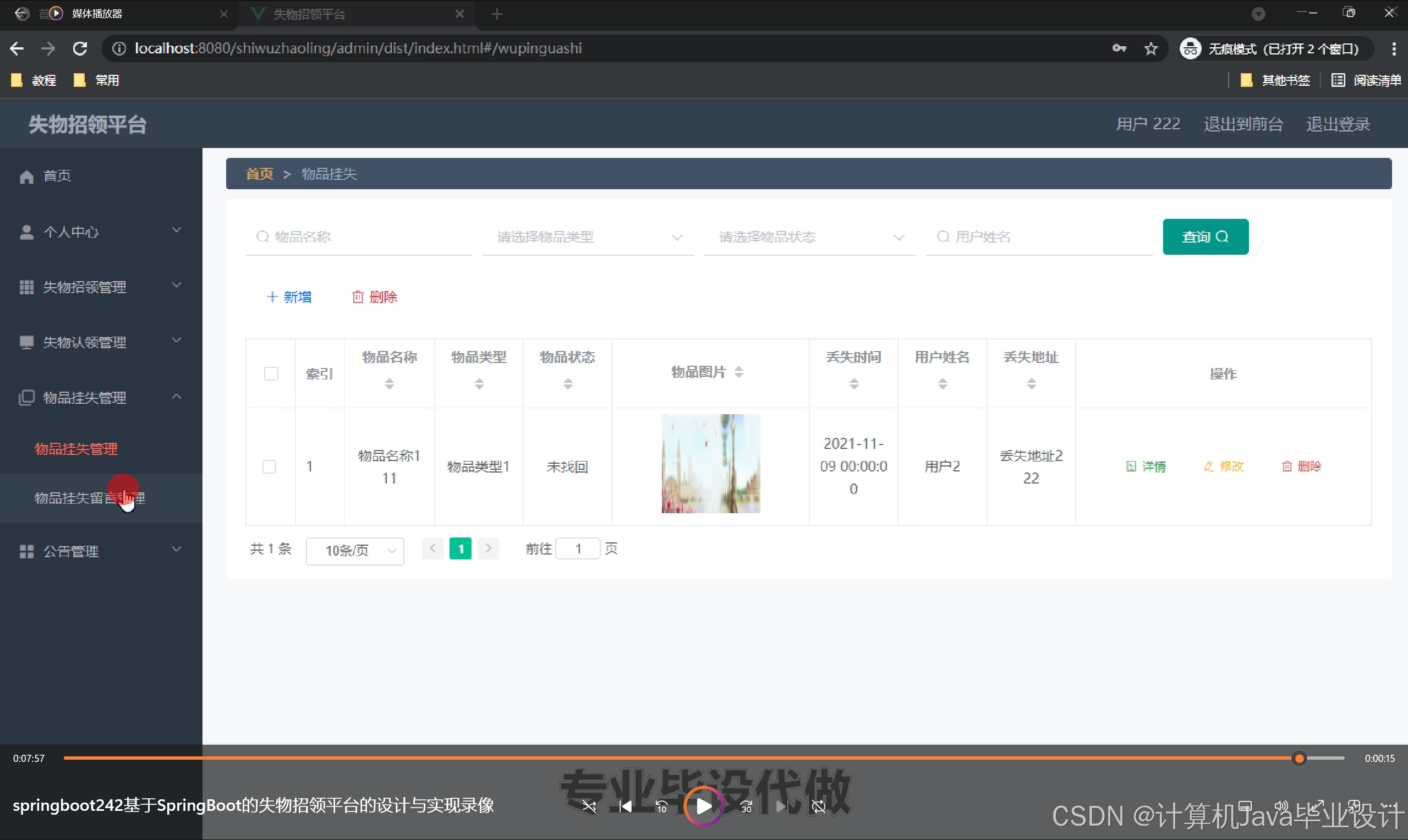Screen dimensions: 1408x840
Task: Open browser three-dot menu
Action: 1393,48
